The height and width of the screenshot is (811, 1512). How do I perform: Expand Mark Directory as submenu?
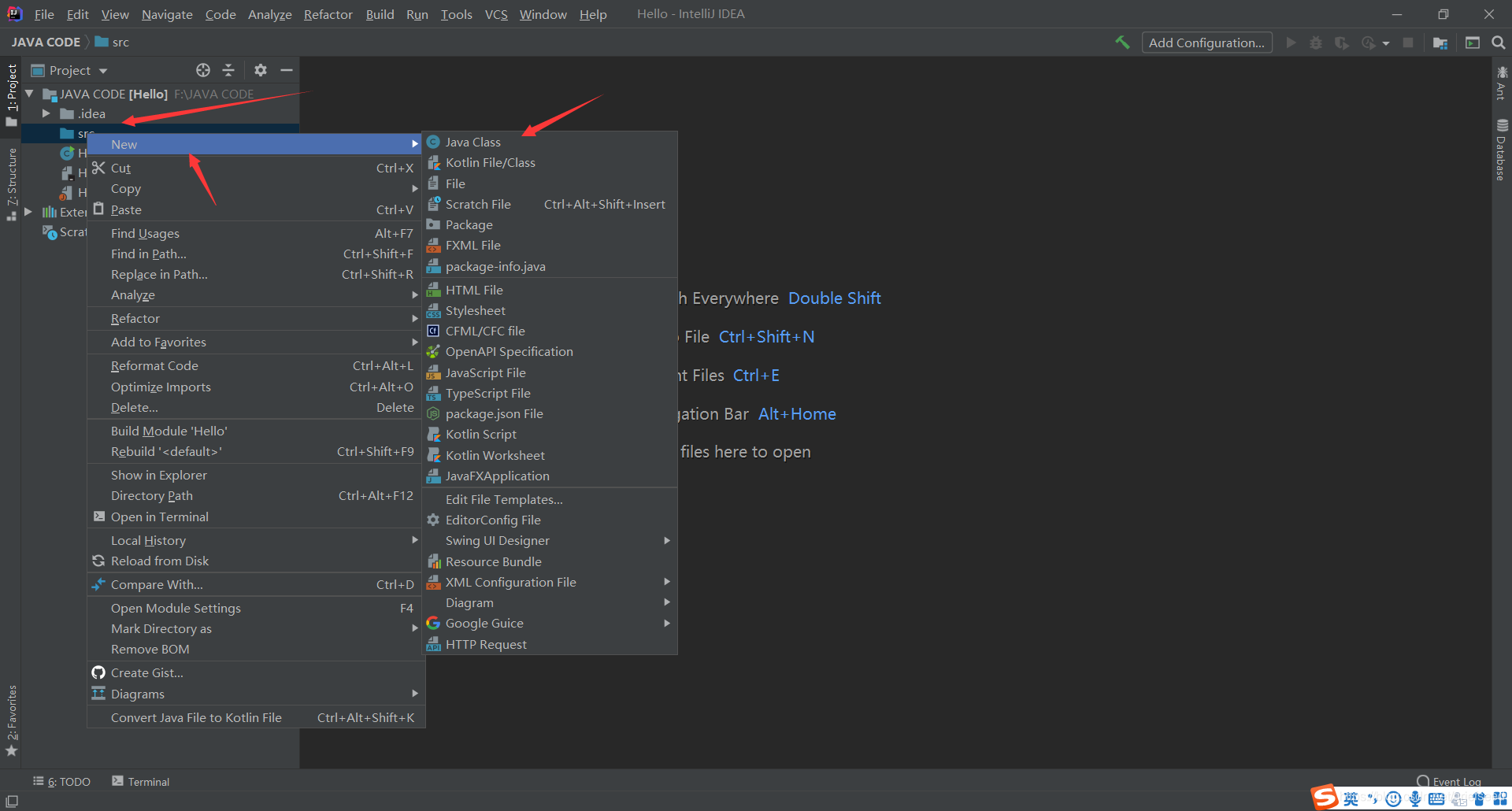[x=256, y=628]
